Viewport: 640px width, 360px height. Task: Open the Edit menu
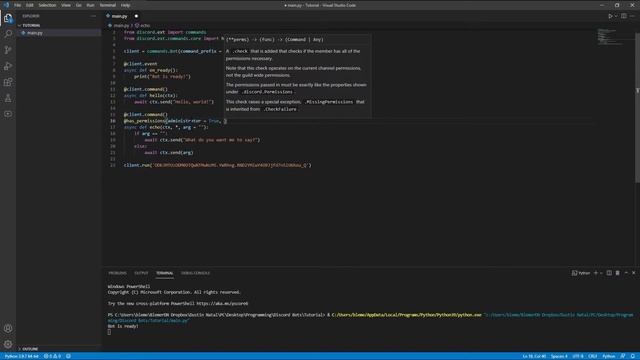[x=30, y=5]
